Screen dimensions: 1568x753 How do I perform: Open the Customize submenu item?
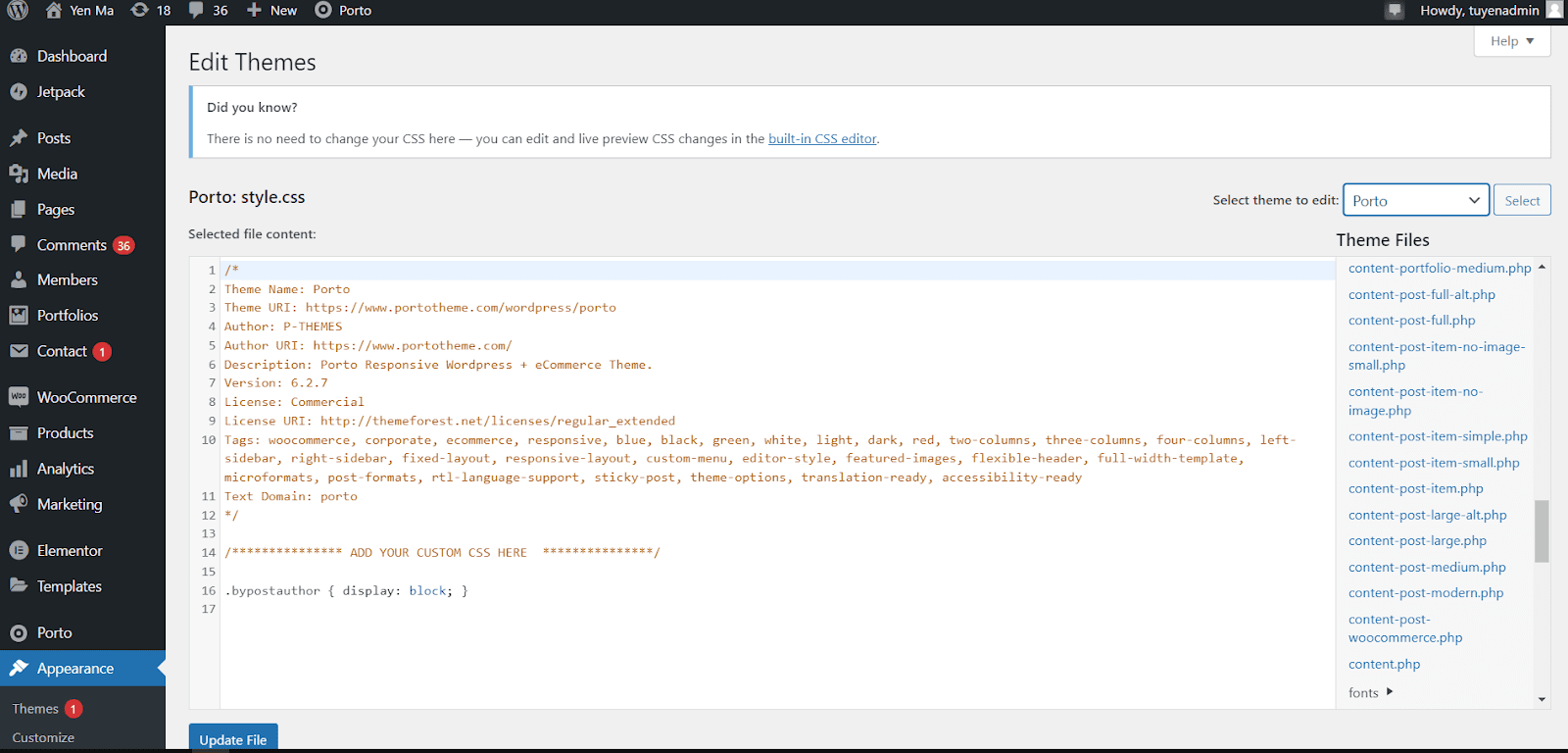(x=43, y=737)
